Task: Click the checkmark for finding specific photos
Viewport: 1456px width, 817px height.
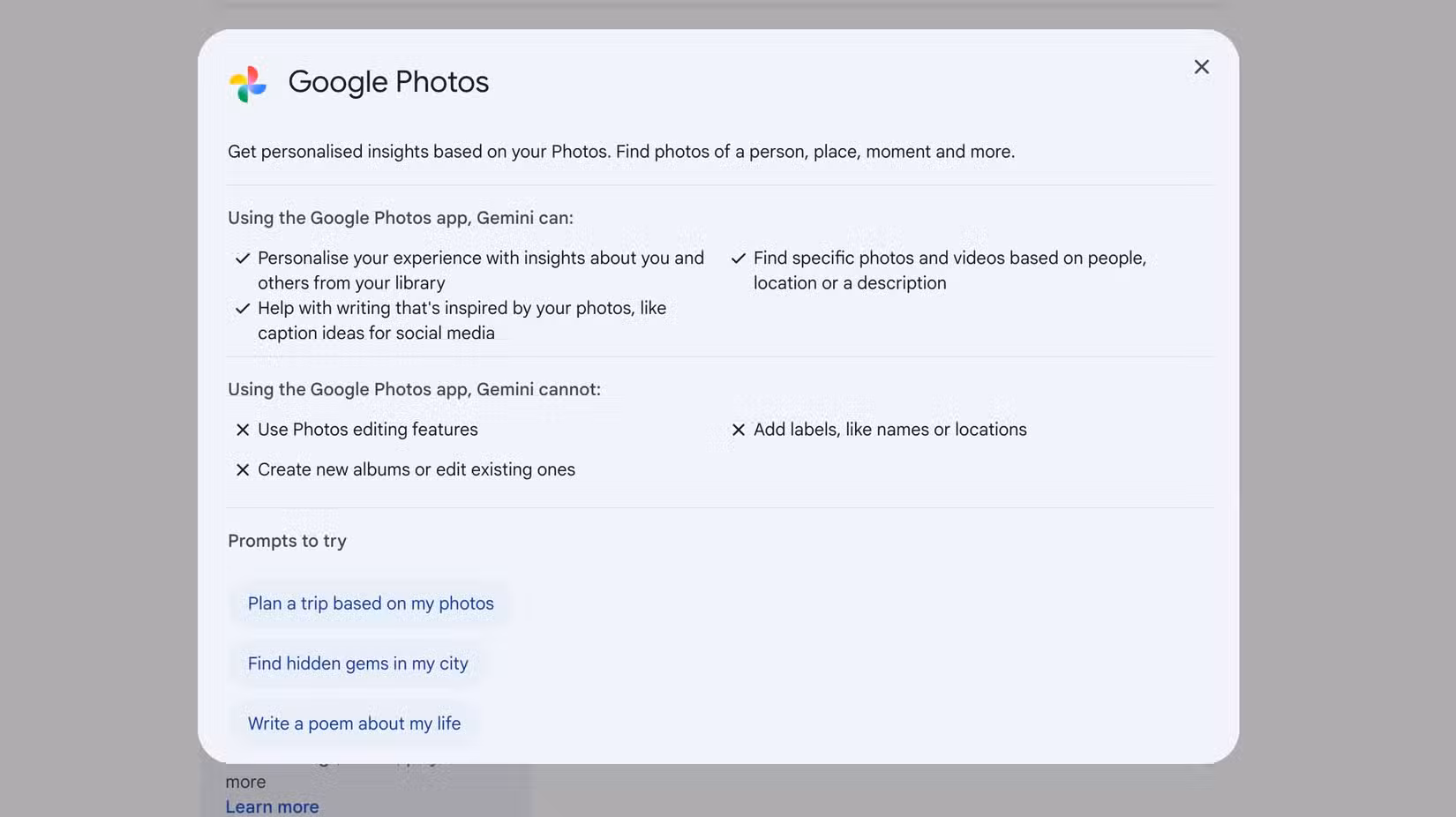Action: click(x=739, y=259)
